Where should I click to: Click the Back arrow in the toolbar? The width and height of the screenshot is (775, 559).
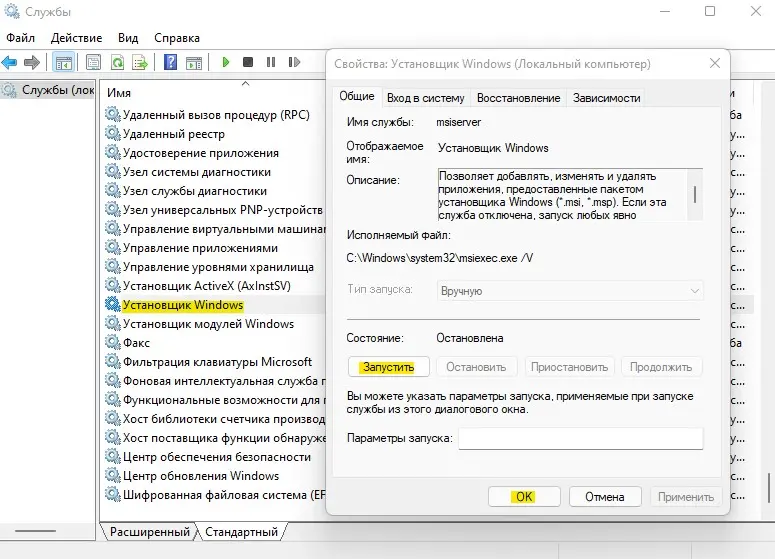tap(12, 62)
